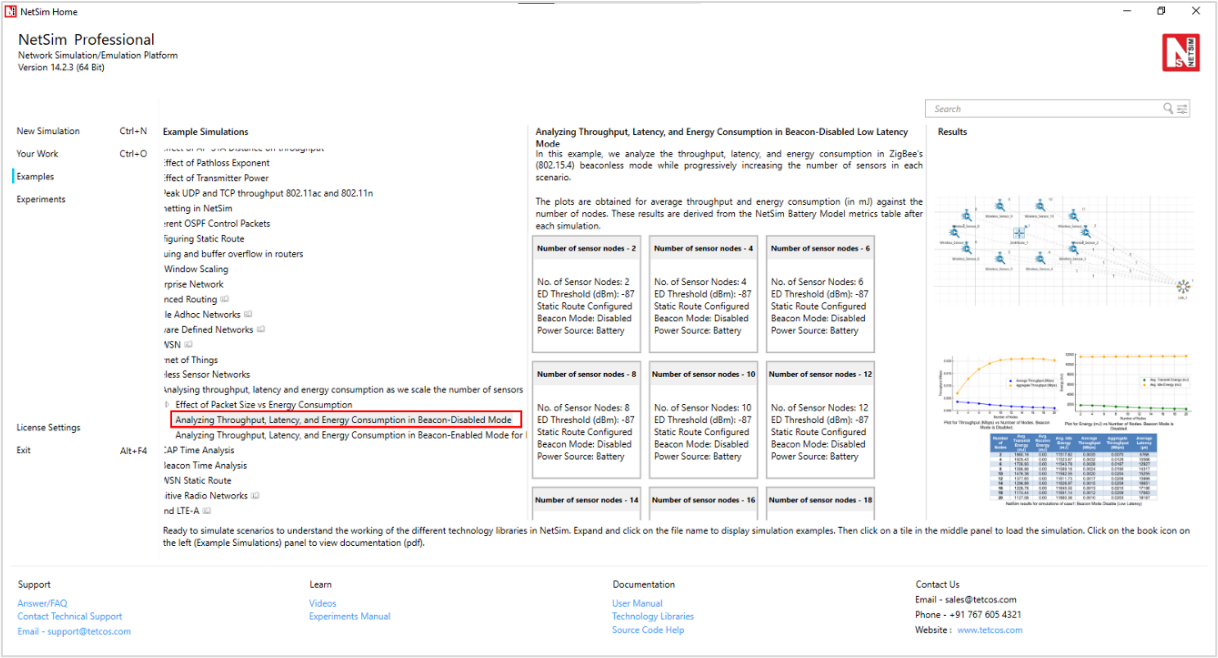Click book icon next to Cognitive Radio Networks
Image resolution: width=1218 pixels, height=658 pixels.
pos(256,495)
